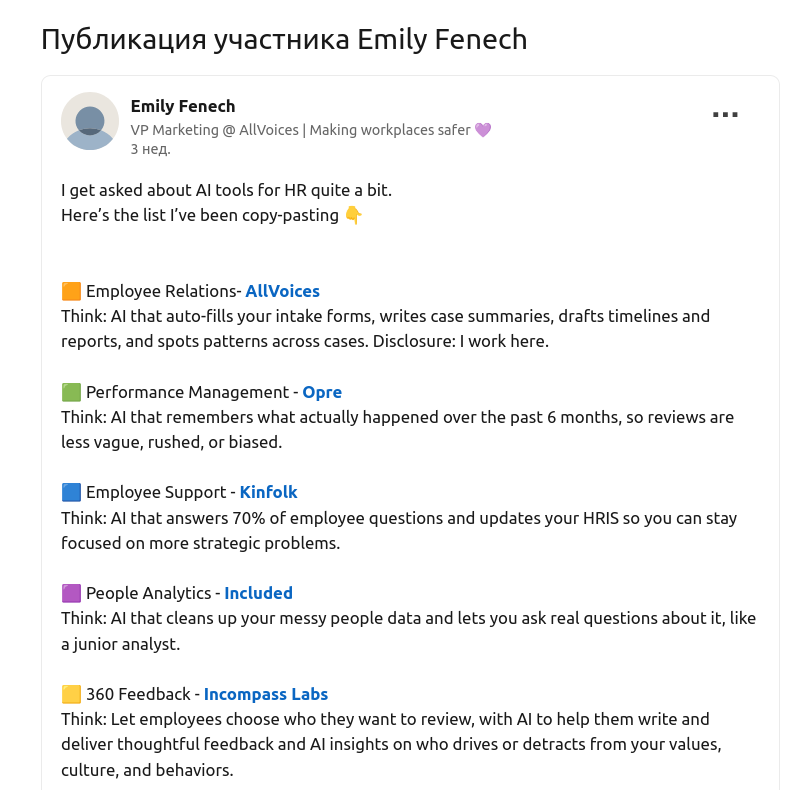Open Emily Fenech's profile picture

click(x=90, y=121)
